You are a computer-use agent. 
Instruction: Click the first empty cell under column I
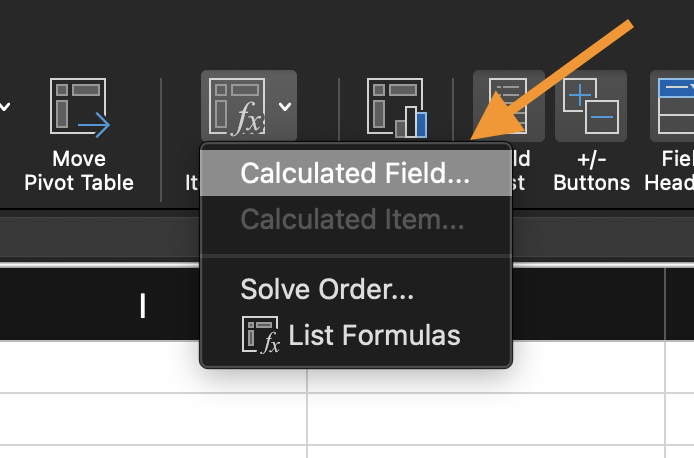click(x=153, y=366)
